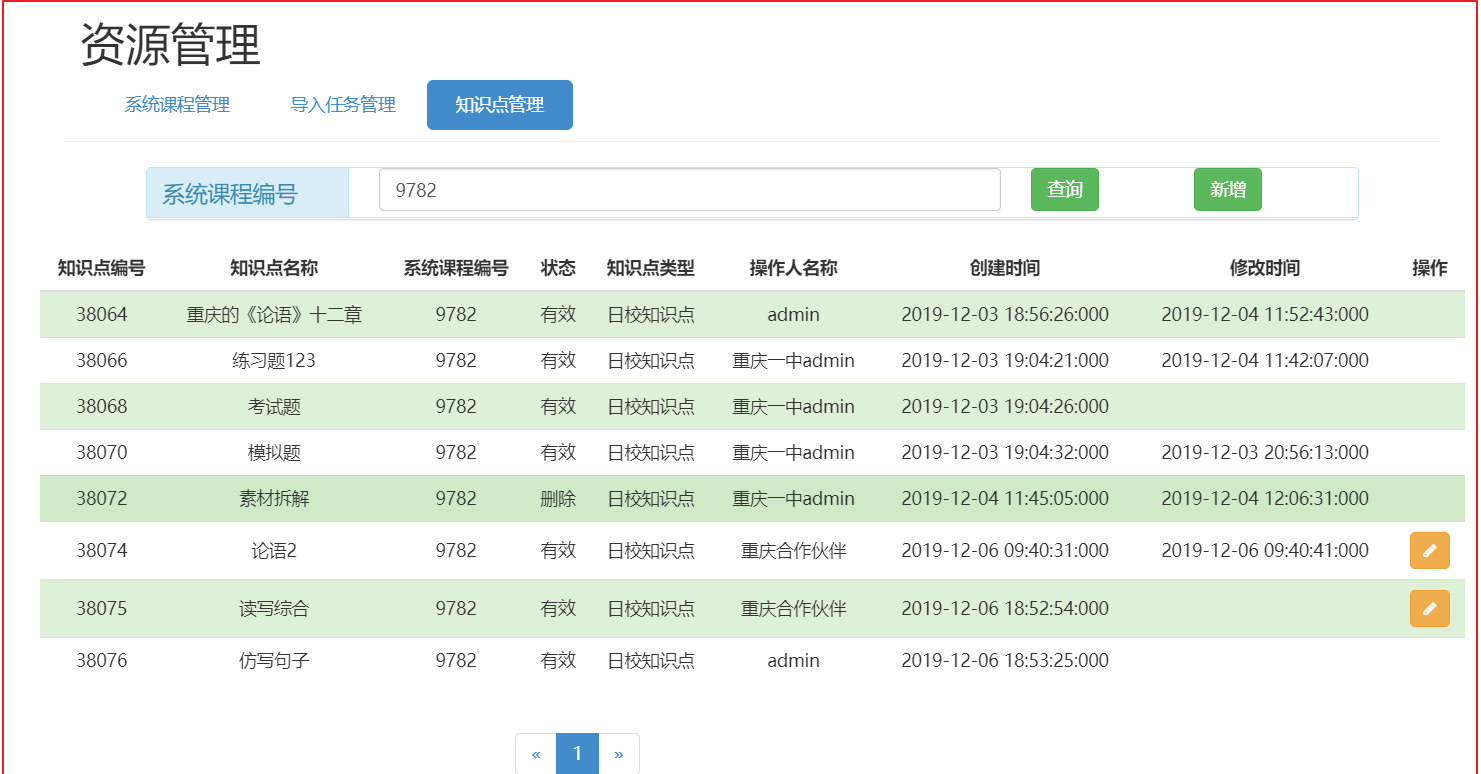Go to previous page with « arrow

[x=536, y=754]
